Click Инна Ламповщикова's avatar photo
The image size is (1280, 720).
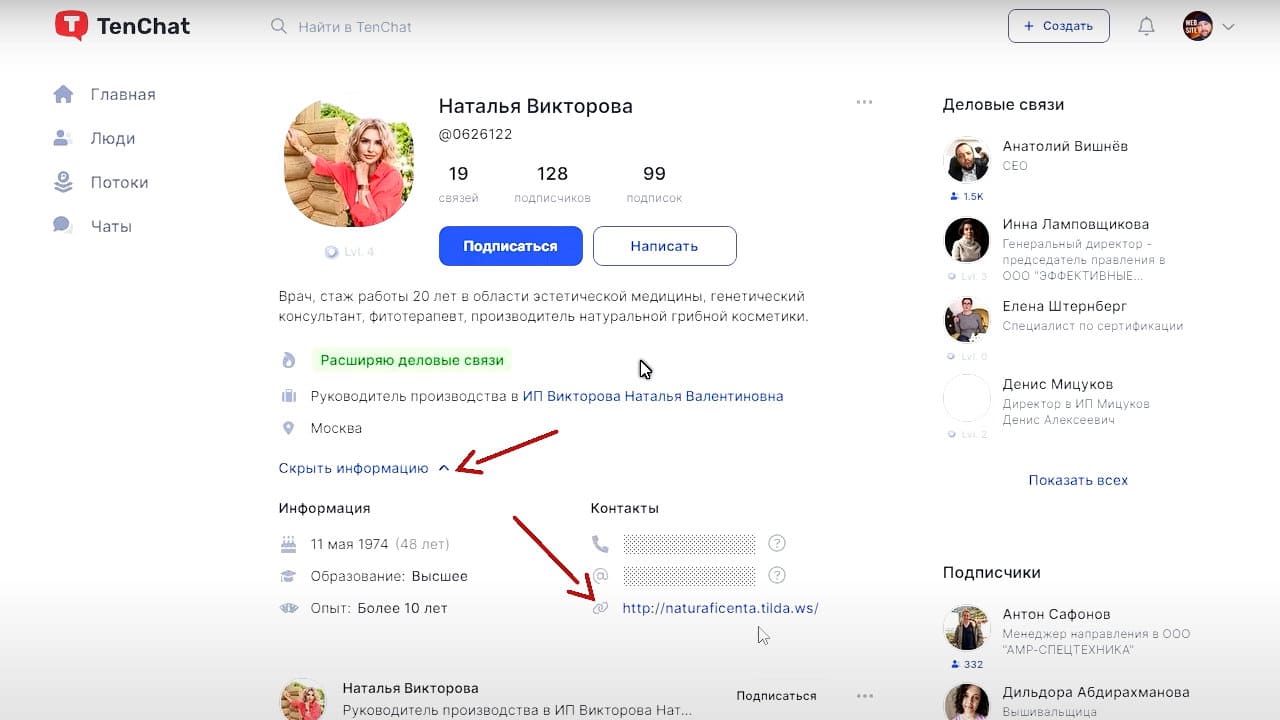[x=966, y=238]
